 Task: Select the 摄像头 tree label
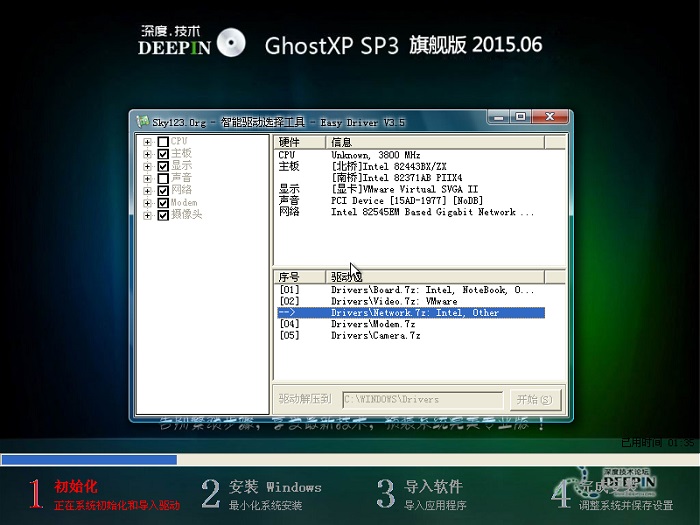click(x=187, y=214)
